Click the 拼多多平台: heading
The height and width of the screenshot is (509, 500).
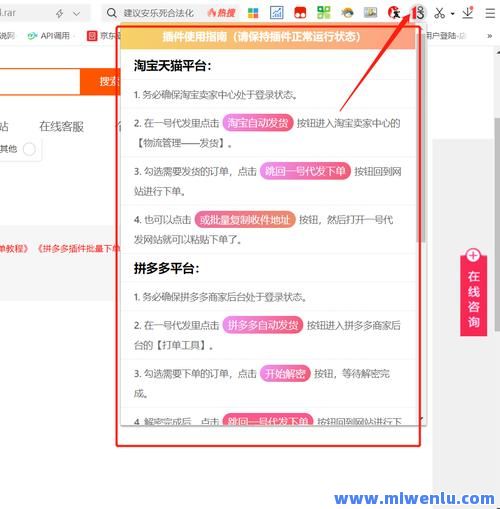[x=167, y=268]
